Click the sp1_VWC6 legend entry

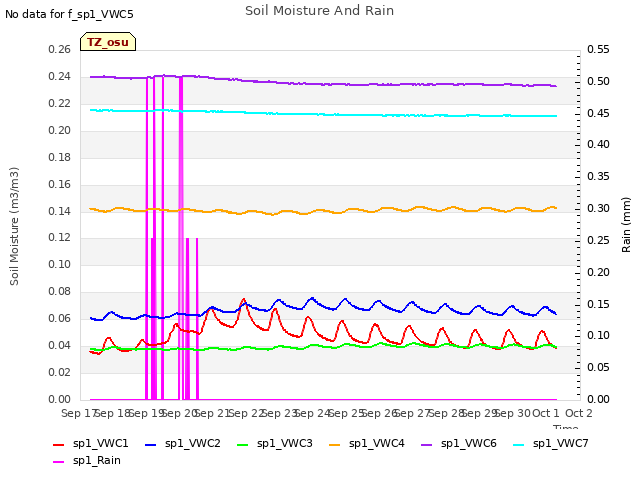pyautogui.click(x=459, y=443)
